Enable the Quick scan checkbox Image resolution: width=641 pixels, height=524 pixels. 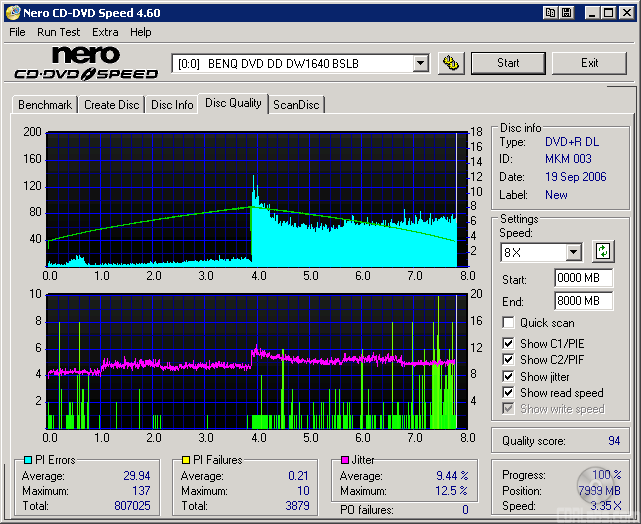click(x=509, y=323)
